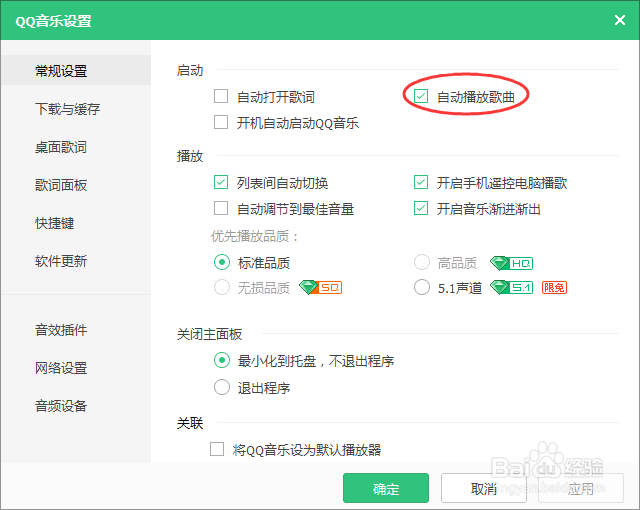The width and height of the screenshot is (640, 510).
Task: Disable 开启音乐渐进渐出 checkbox
Action: click(x=421, y=208)
